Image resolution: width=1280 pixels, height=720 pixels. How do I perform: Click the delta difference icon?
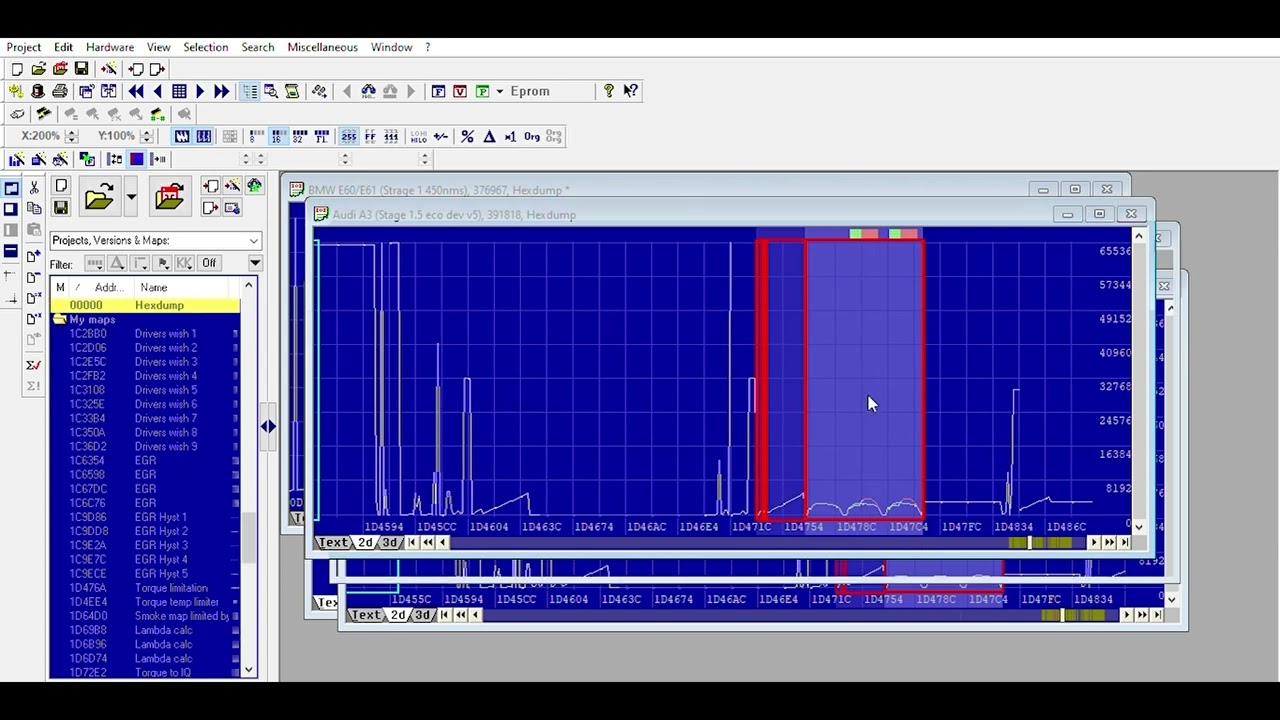pos(489,136)
